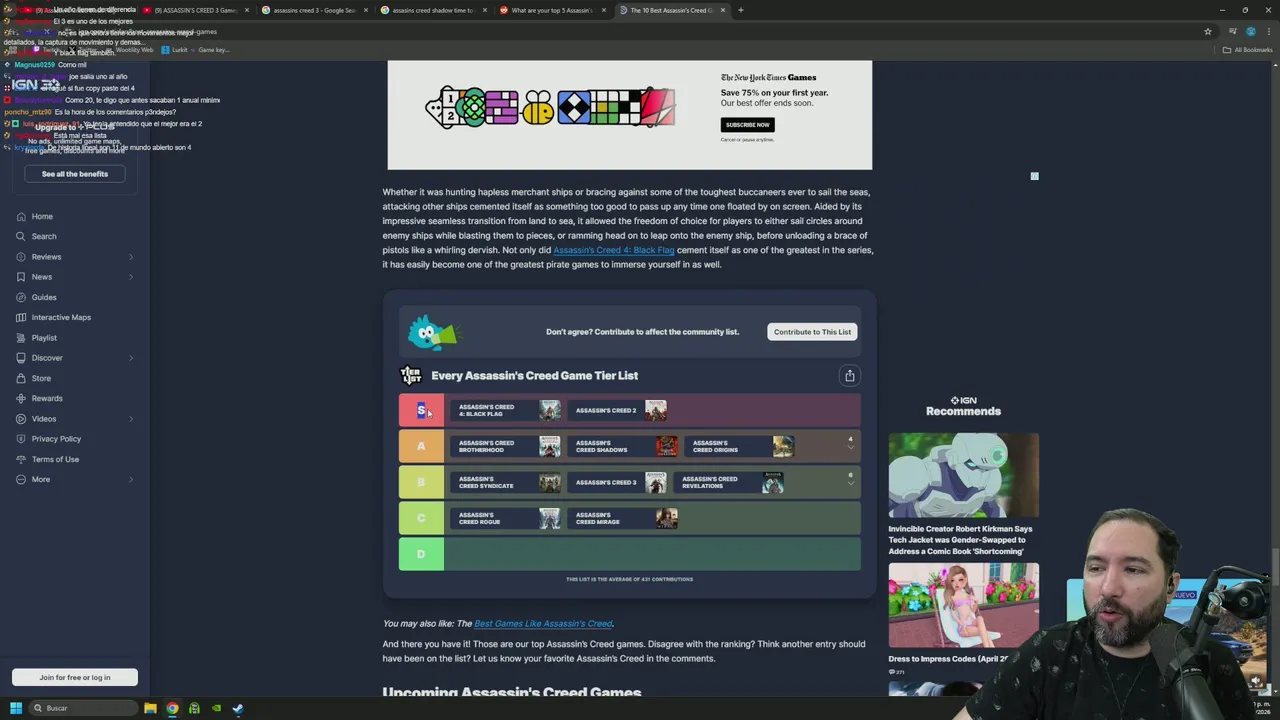The image size is (1280, 720).
Task: Open the Invincible Creator Robert Kirkman article
Action: click(x=960, y=540)
